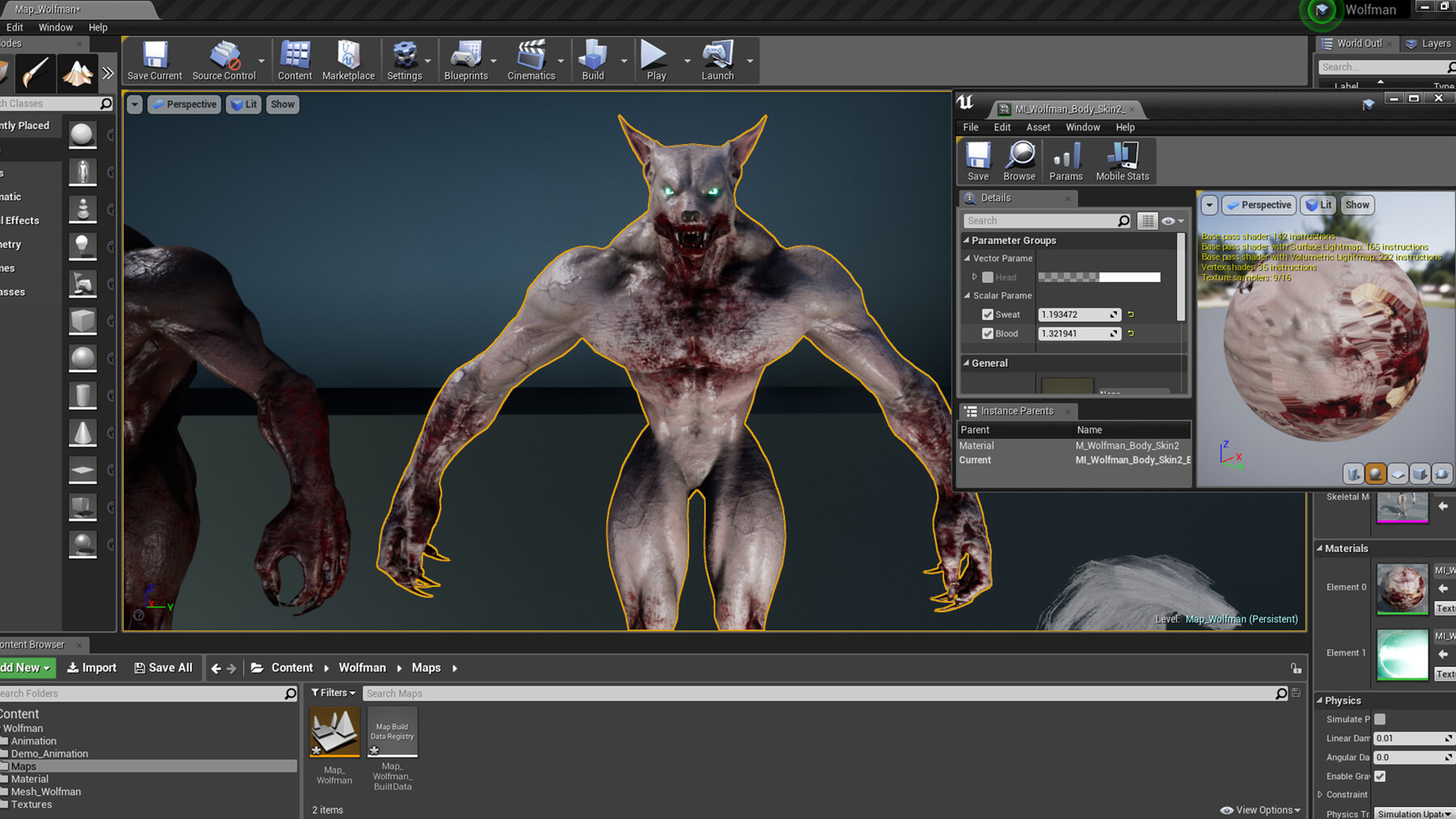Open the Settings toolbar icon

404,61
